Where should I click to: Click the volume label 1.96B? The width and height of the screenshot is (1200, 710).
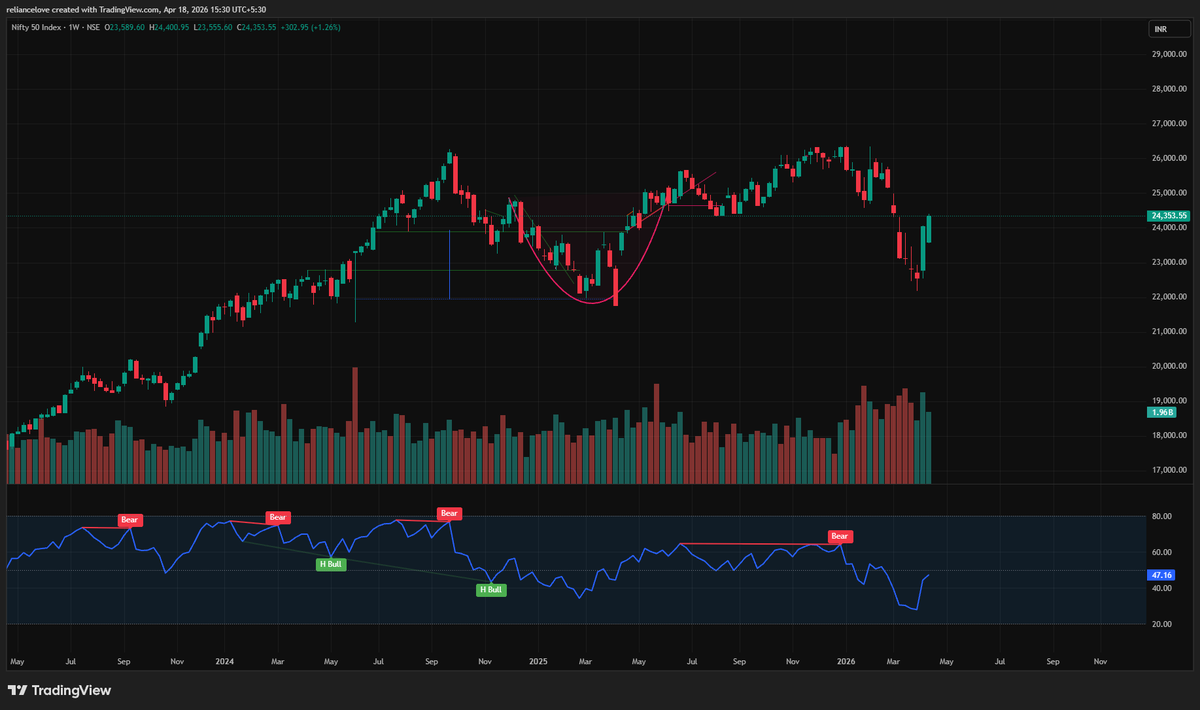pos(1162,412)
